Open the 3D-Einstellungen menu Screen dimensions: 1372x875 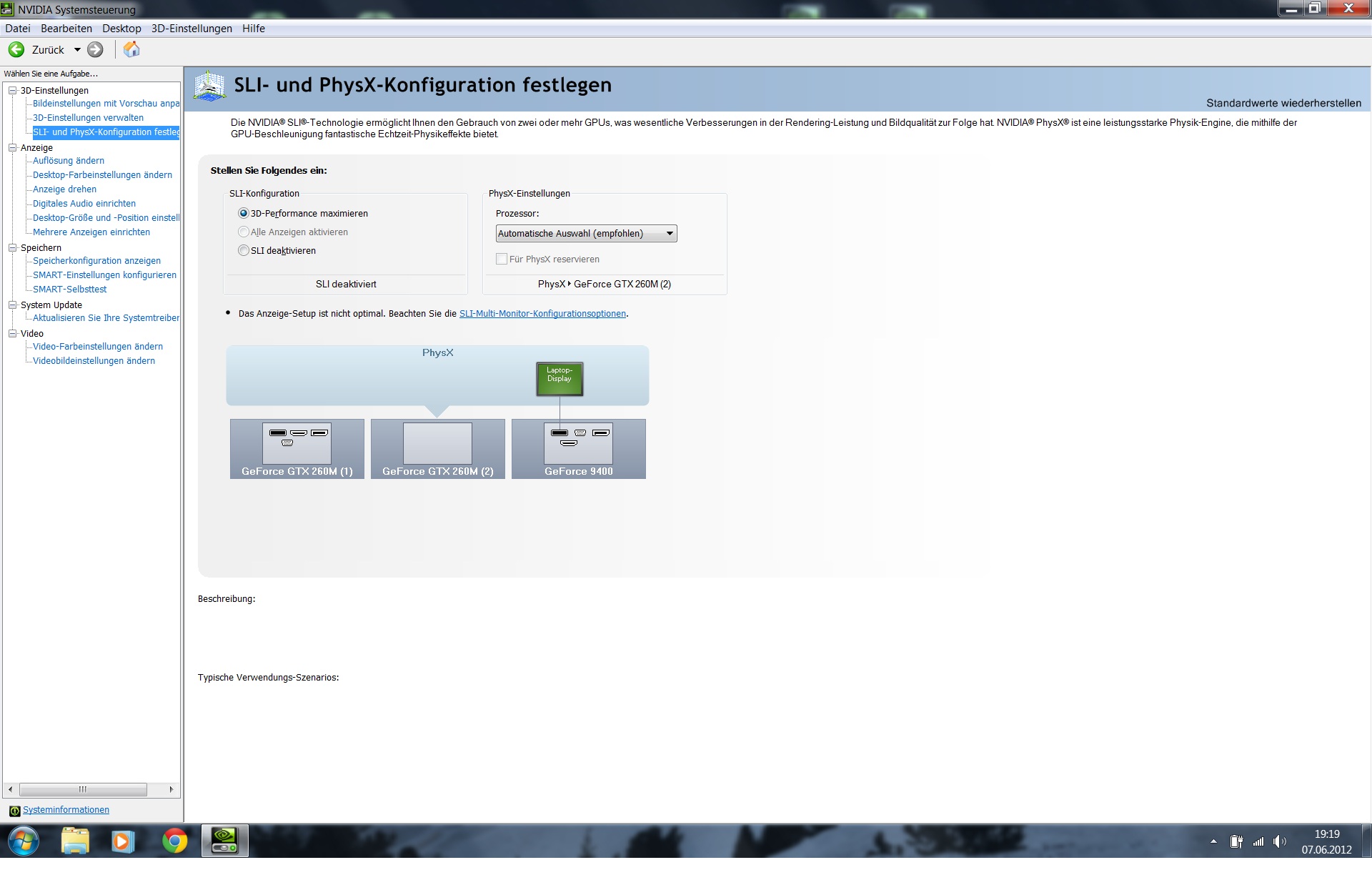click(192, 29)
